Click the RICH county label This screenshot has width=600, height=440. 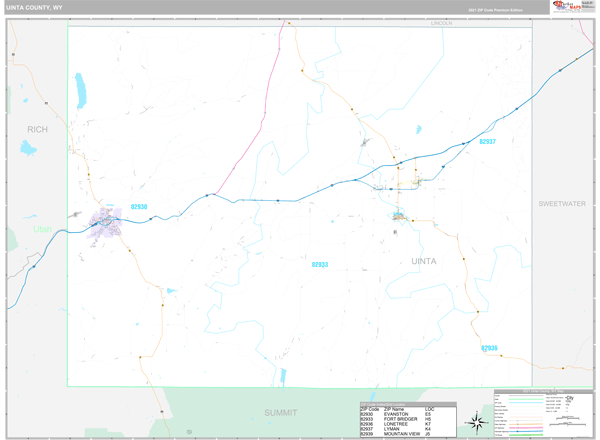click(38, 129)
